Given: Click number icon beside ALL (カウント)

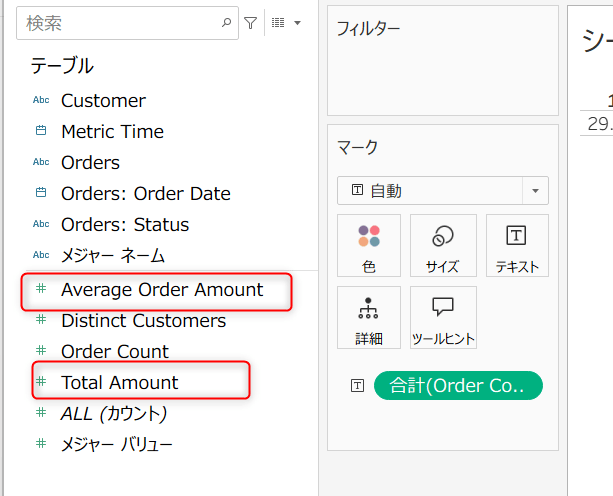Looking at the screenshot, I should coord(41,412).
